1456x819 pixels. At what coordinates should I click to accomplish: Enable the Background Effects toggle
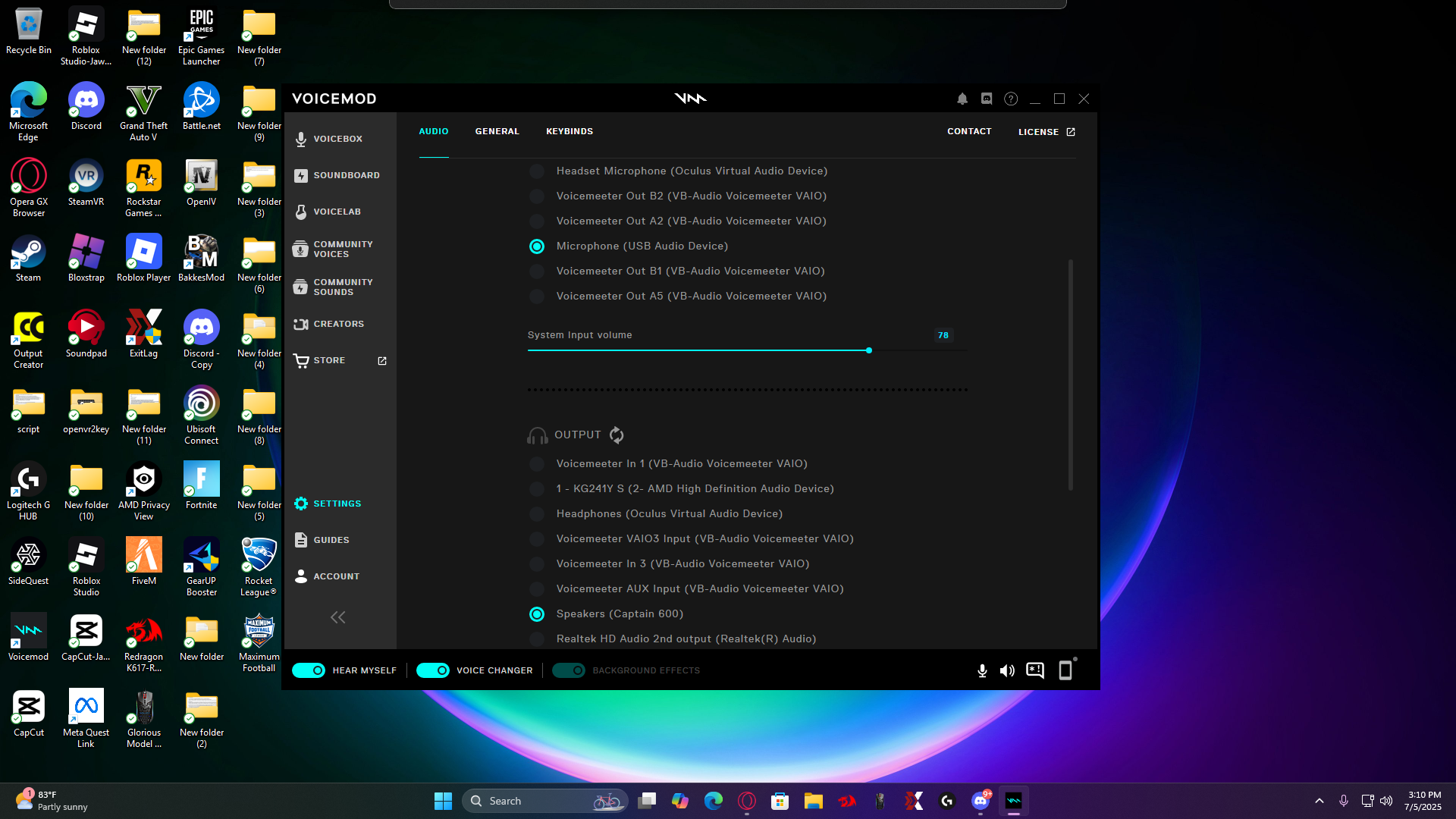[569, 670]
